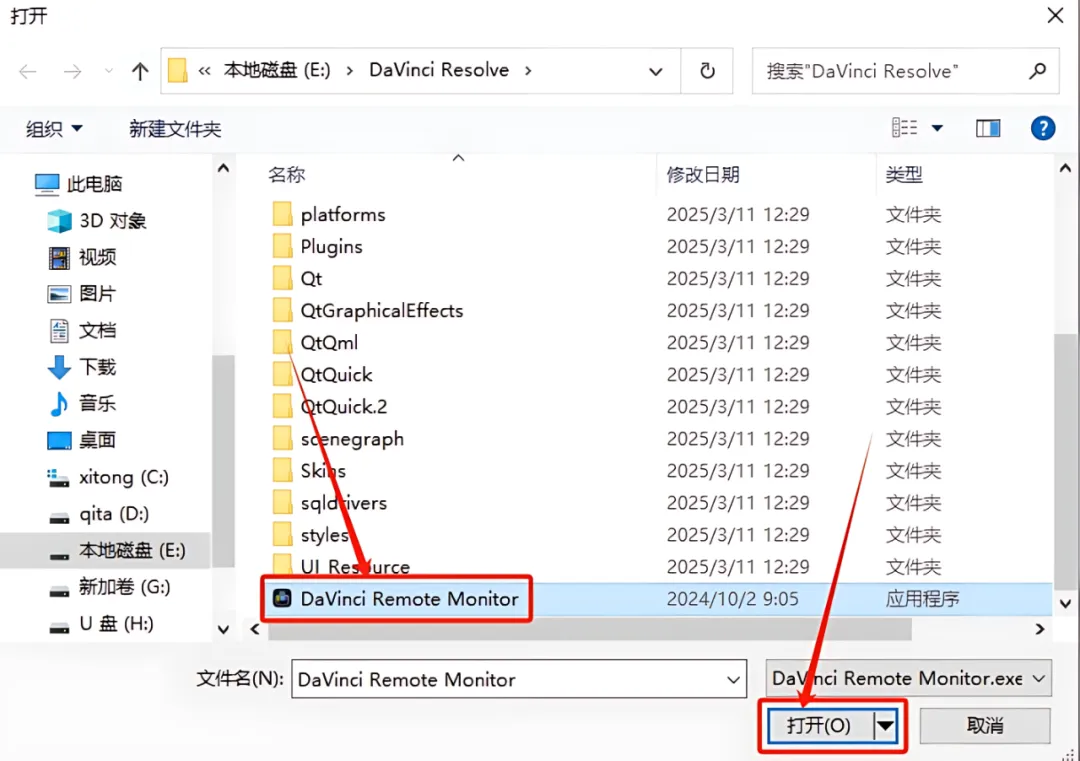Open 3D 对象 in sidebar
1080x761 pixels.
tap(97, 221)
